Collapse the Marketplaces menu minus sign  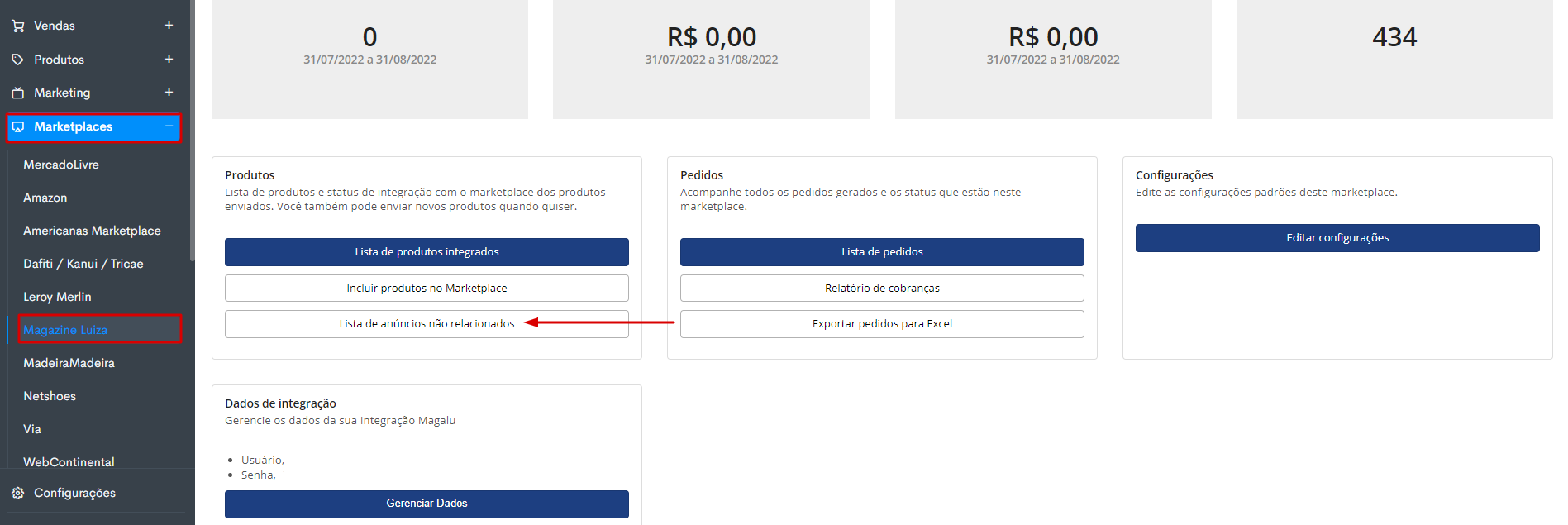(169, 126)
